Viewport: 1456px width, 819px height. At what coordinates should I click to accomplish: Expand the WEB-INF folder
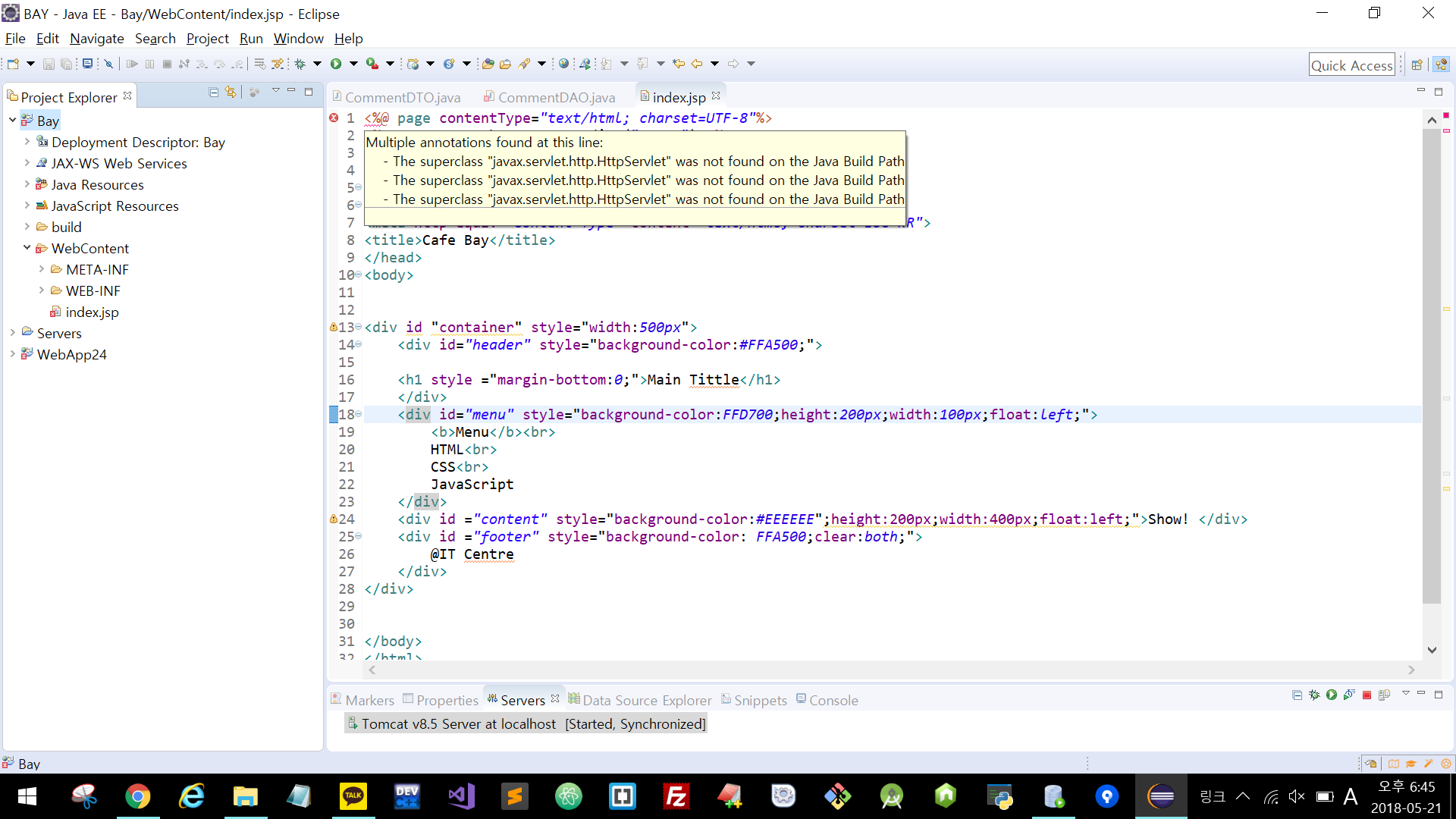click(42, 290)
